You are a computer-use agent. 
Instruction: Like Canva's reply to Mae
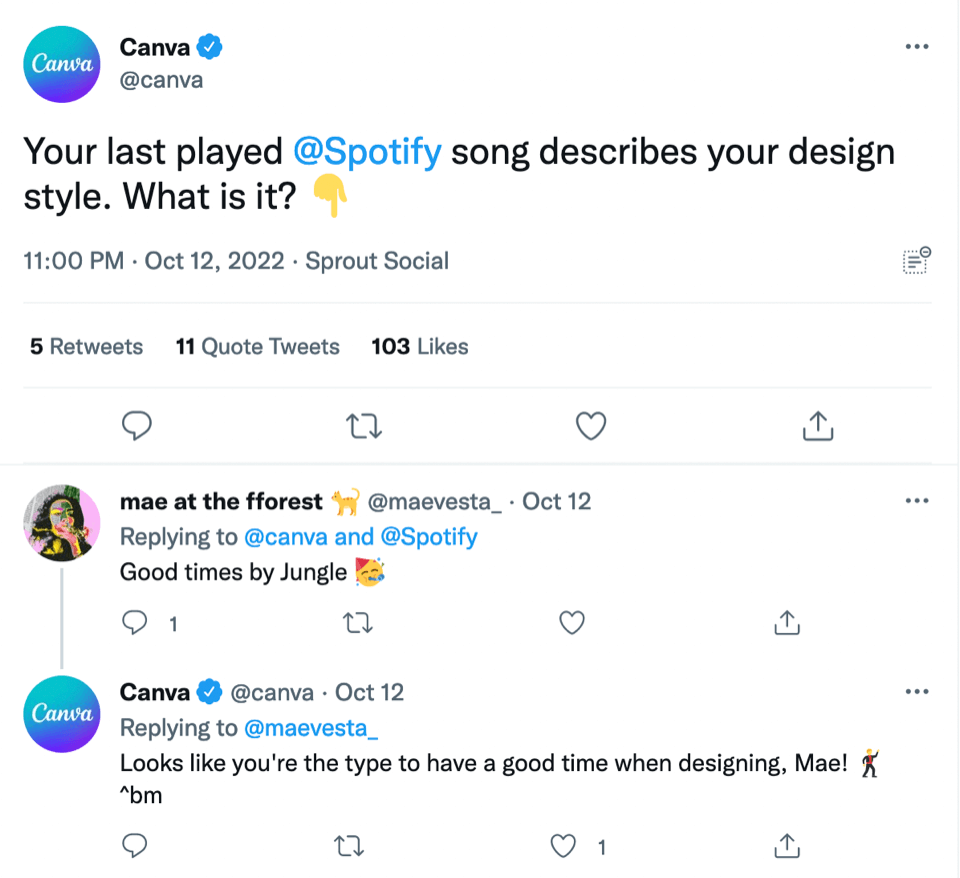[x=563, y=845]
